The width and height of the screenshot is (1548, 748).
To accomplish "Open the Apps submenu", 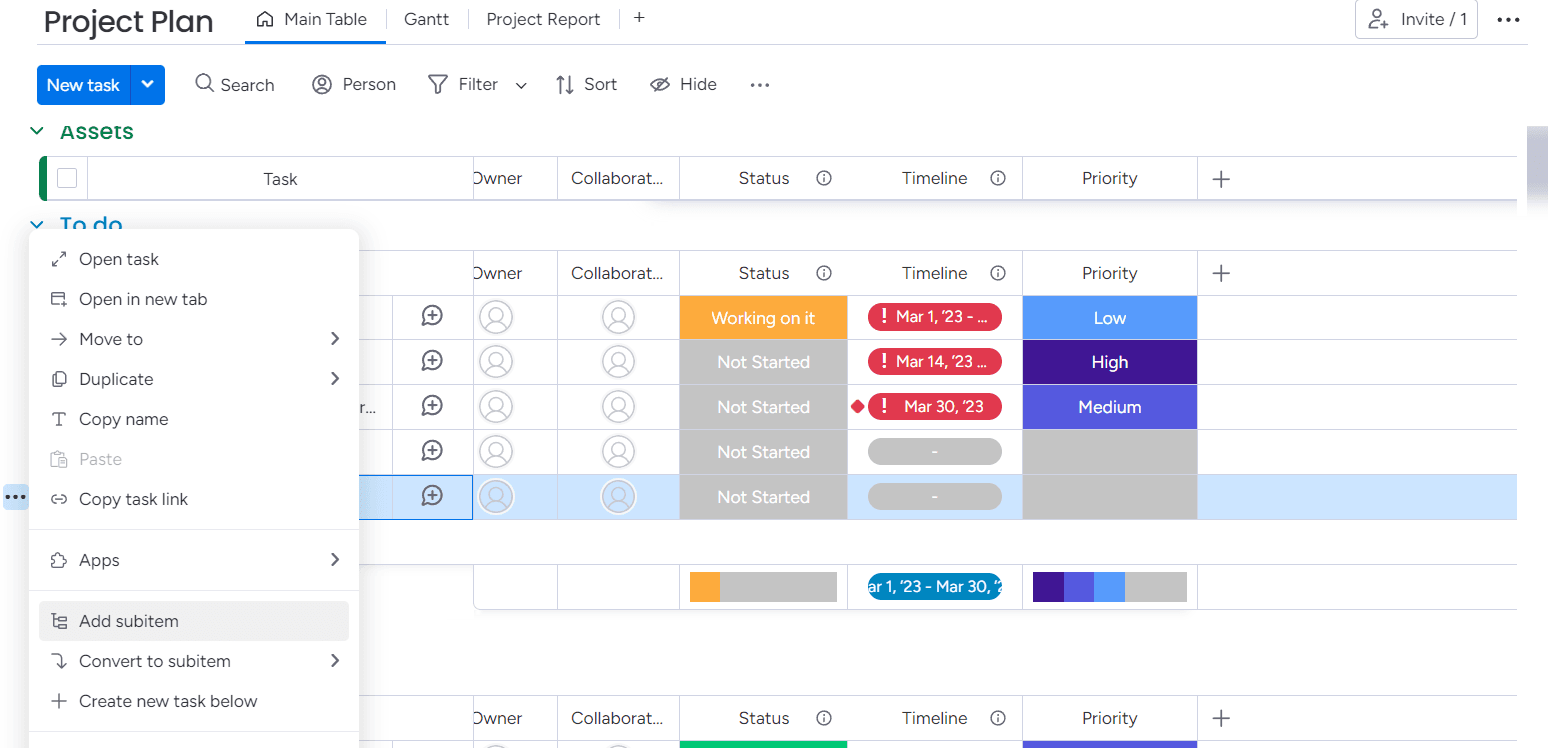I will point(194,560).
